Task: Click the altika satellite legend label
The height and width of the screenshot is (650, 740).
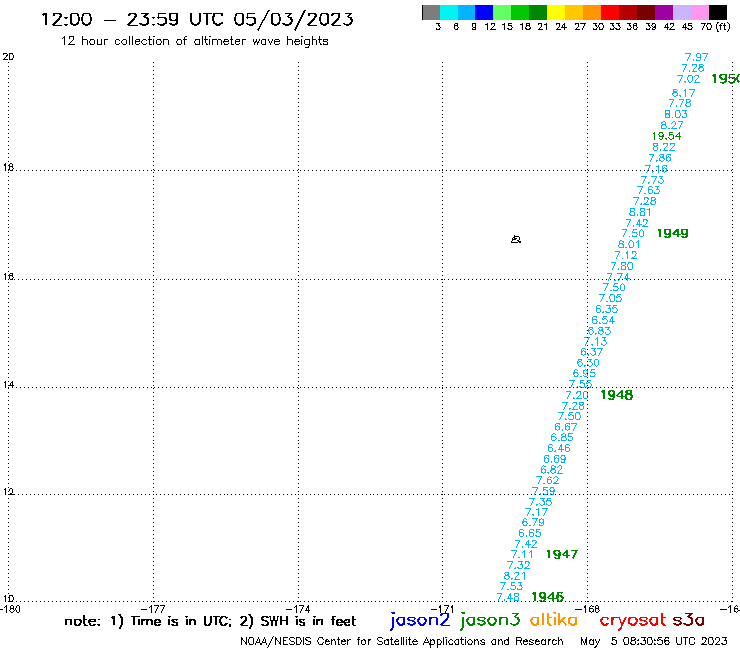Action: [x=554, y=620]
